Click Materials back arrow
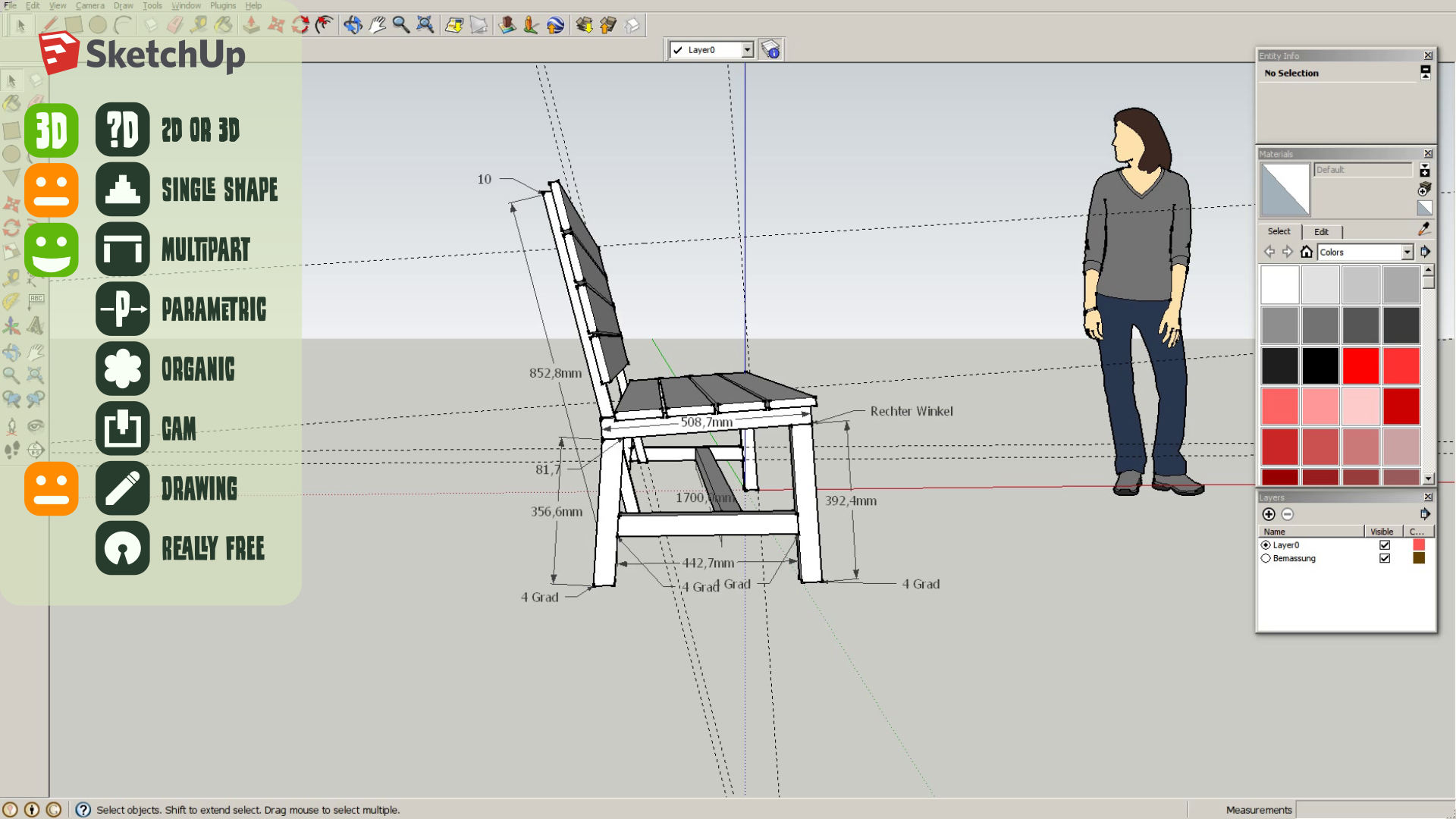Screen dimensions: 1456x819 (x=1269, y=252)
